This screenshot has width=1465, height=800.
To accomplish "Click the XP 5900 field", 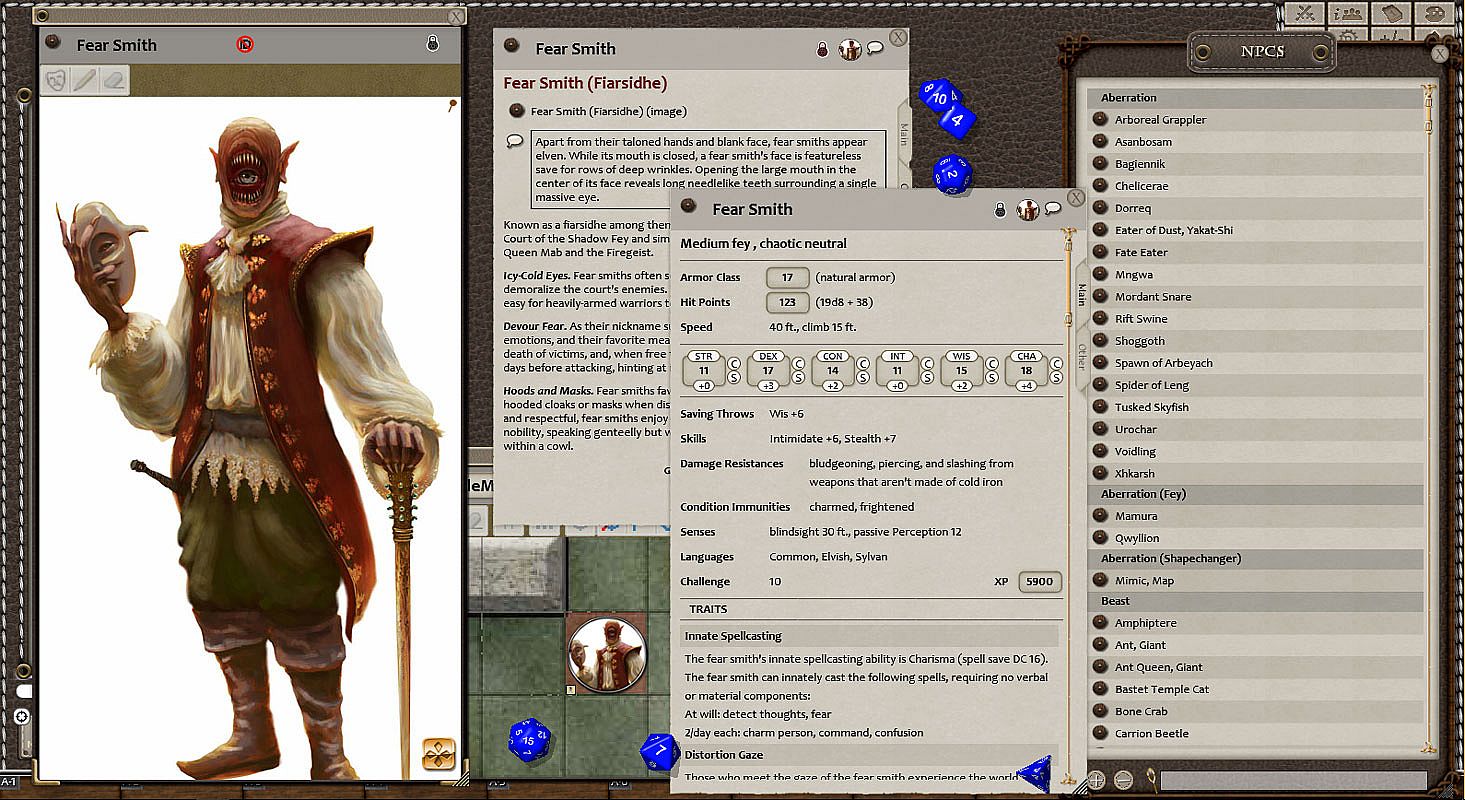I will [1040, 582].
